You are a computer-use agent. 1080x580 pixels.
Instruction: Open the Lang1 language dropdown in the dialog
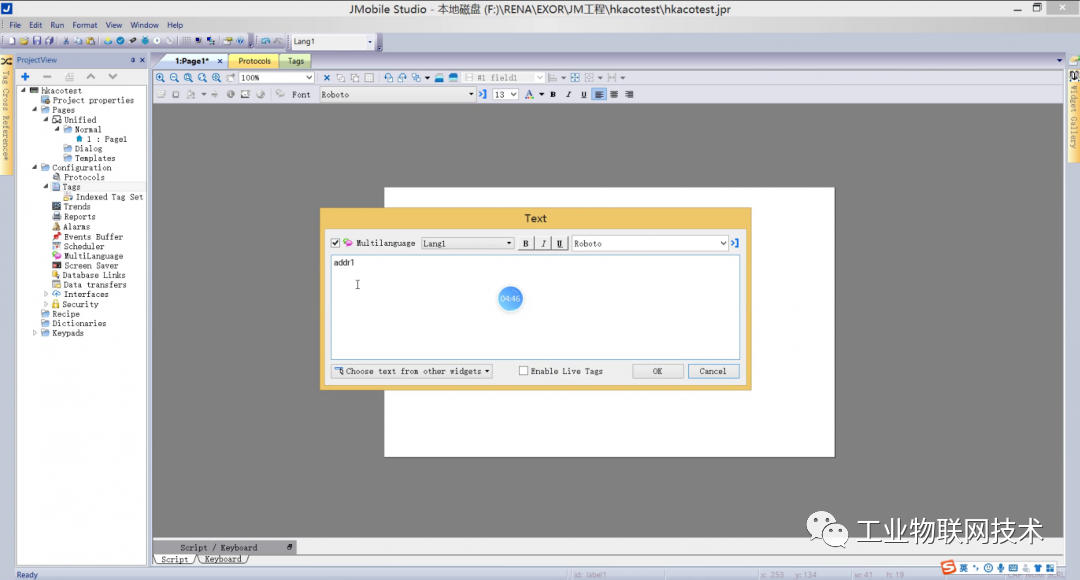(467, 243)
